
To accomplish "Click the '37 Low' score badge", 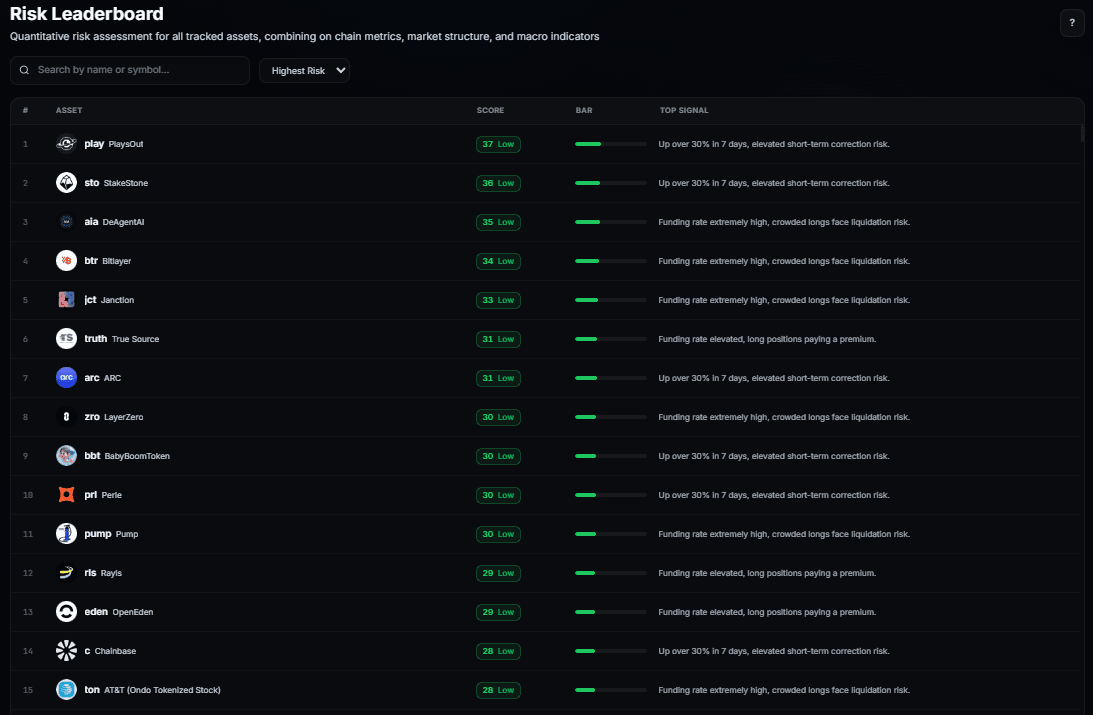I will 498,144.
